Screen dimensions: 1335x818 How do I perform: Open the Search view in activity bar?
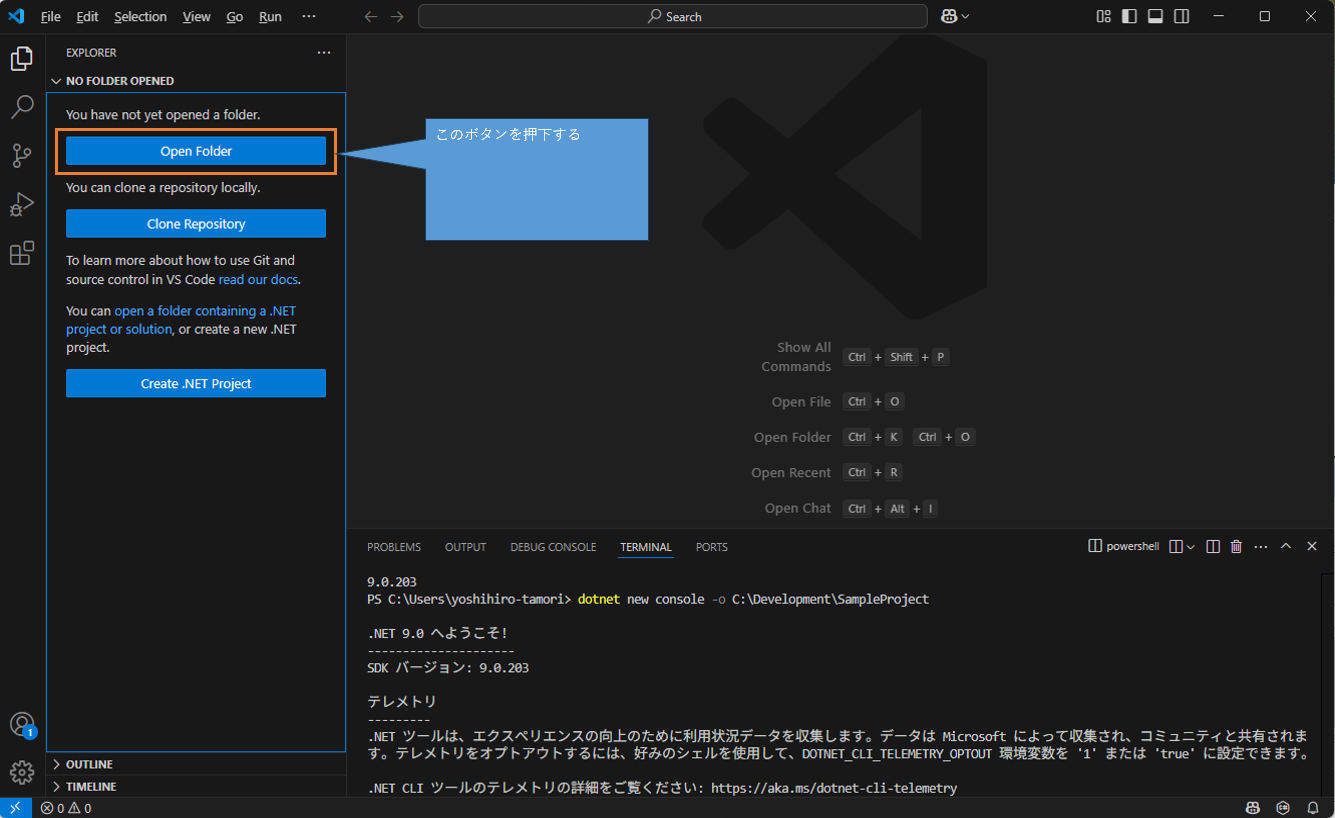[22, 106]
